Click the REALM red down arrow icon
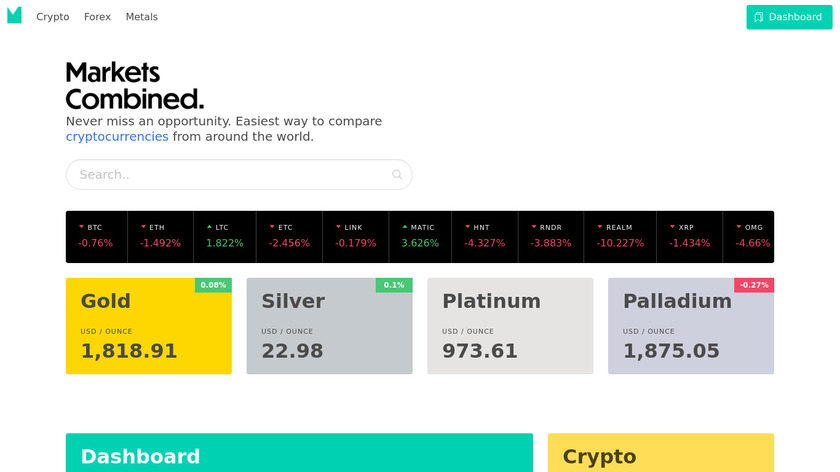Viewport: 840px width, 472px height. point(599,227)
